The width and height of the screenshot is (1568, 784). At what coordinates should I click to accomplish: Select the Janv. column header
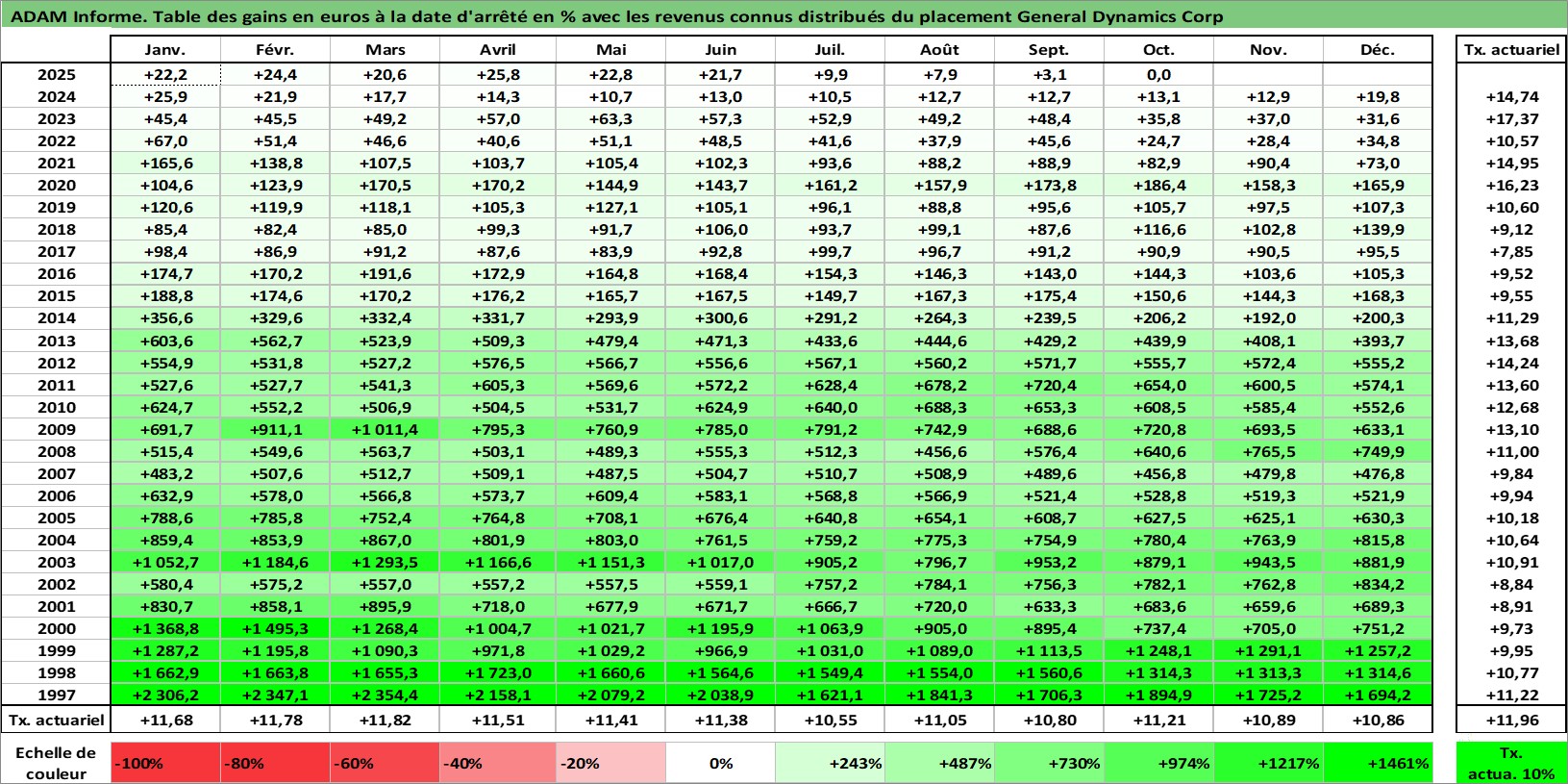(x=165, y=49)
